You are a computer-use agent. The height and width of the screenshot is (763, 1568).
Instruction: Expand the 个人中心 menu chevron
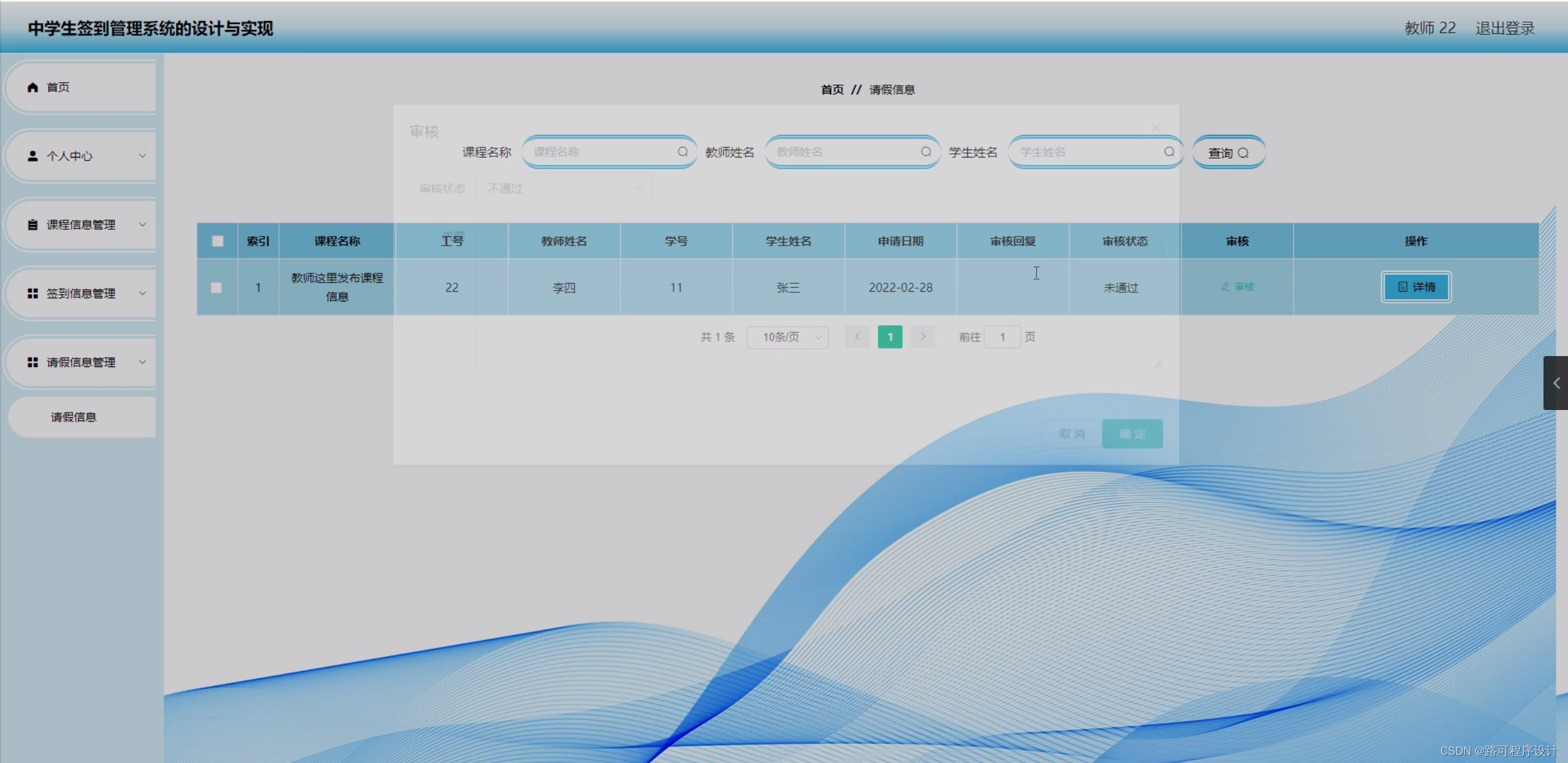pos(142,156)
